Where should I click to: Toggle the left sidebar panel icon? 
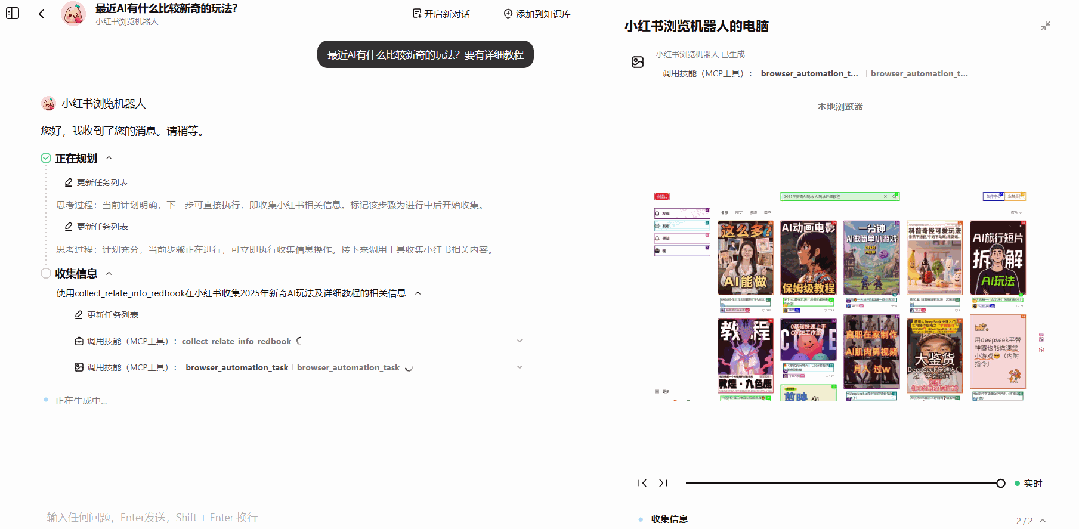(13, 13)
